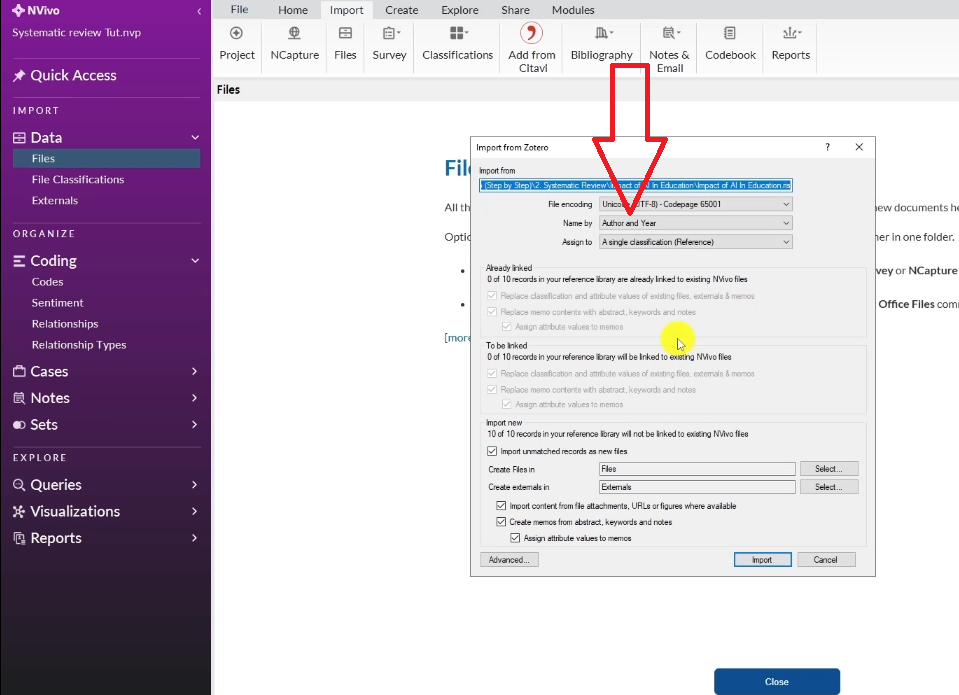
Task: Expand the Notes section arrow
Action: pos(194,398)
